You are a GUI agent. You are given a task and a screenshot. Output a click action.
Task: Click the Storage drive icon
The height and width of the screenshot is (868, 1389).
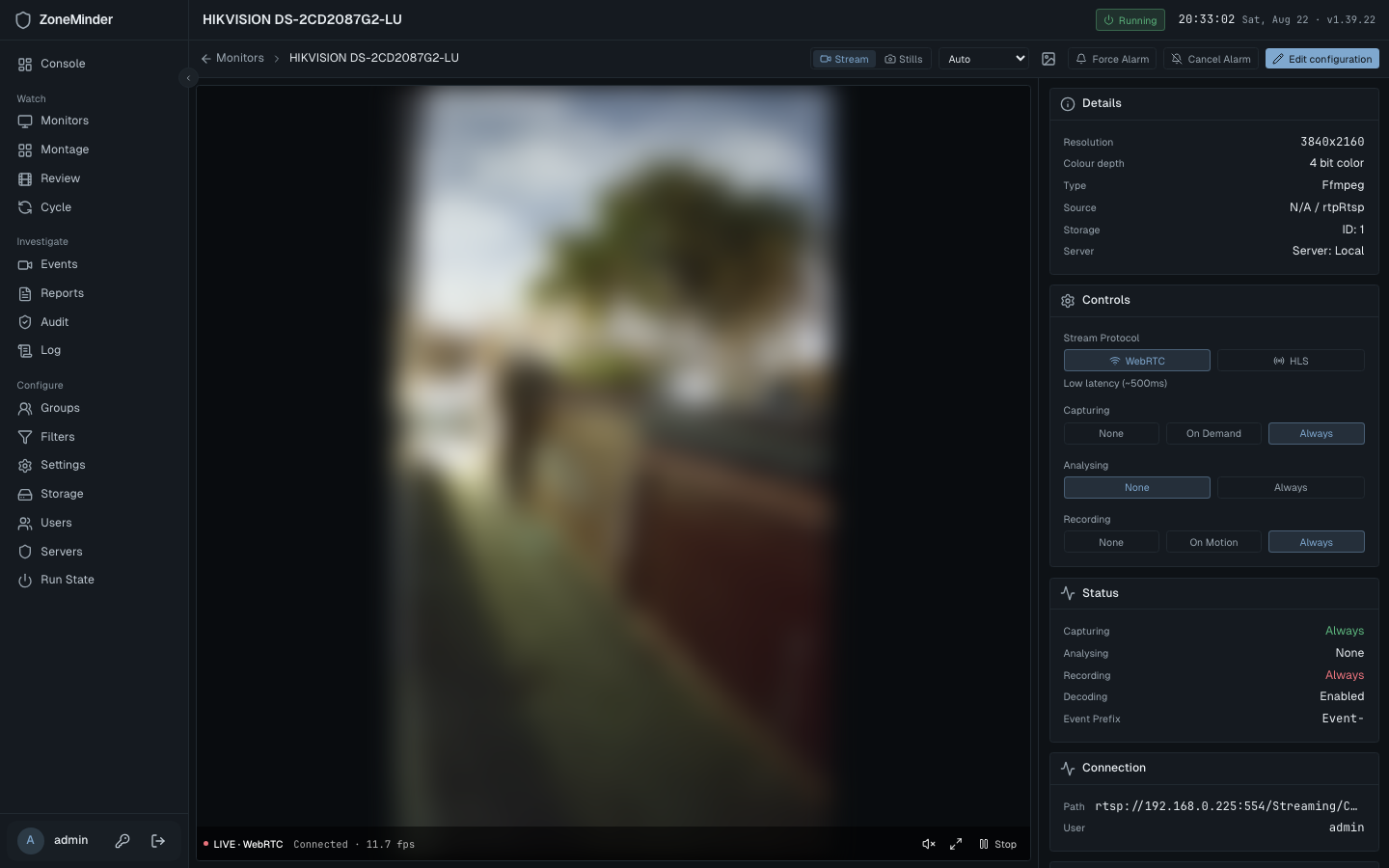(x=25, y=494)
